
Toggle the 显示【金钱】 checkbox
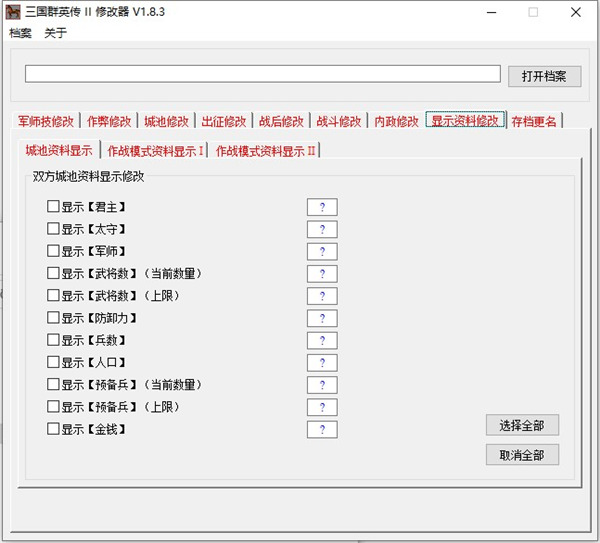tap(53, 429)
